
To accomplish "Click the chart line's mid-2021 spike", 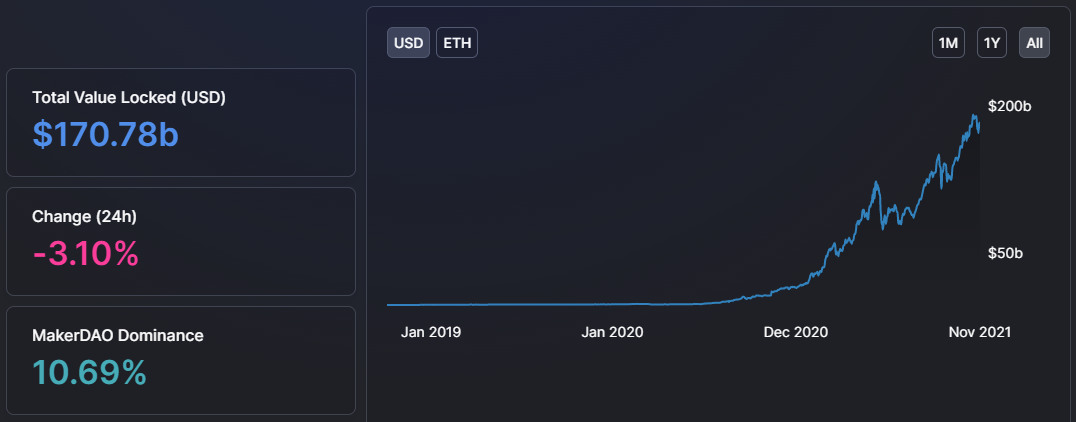I will tap(876, 183).
